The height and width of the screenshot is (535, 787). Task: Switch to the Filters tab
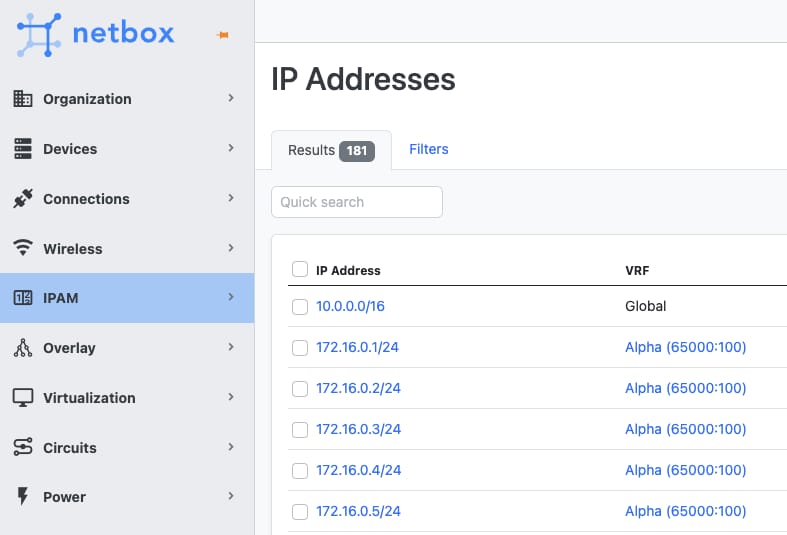coord(429,149)
